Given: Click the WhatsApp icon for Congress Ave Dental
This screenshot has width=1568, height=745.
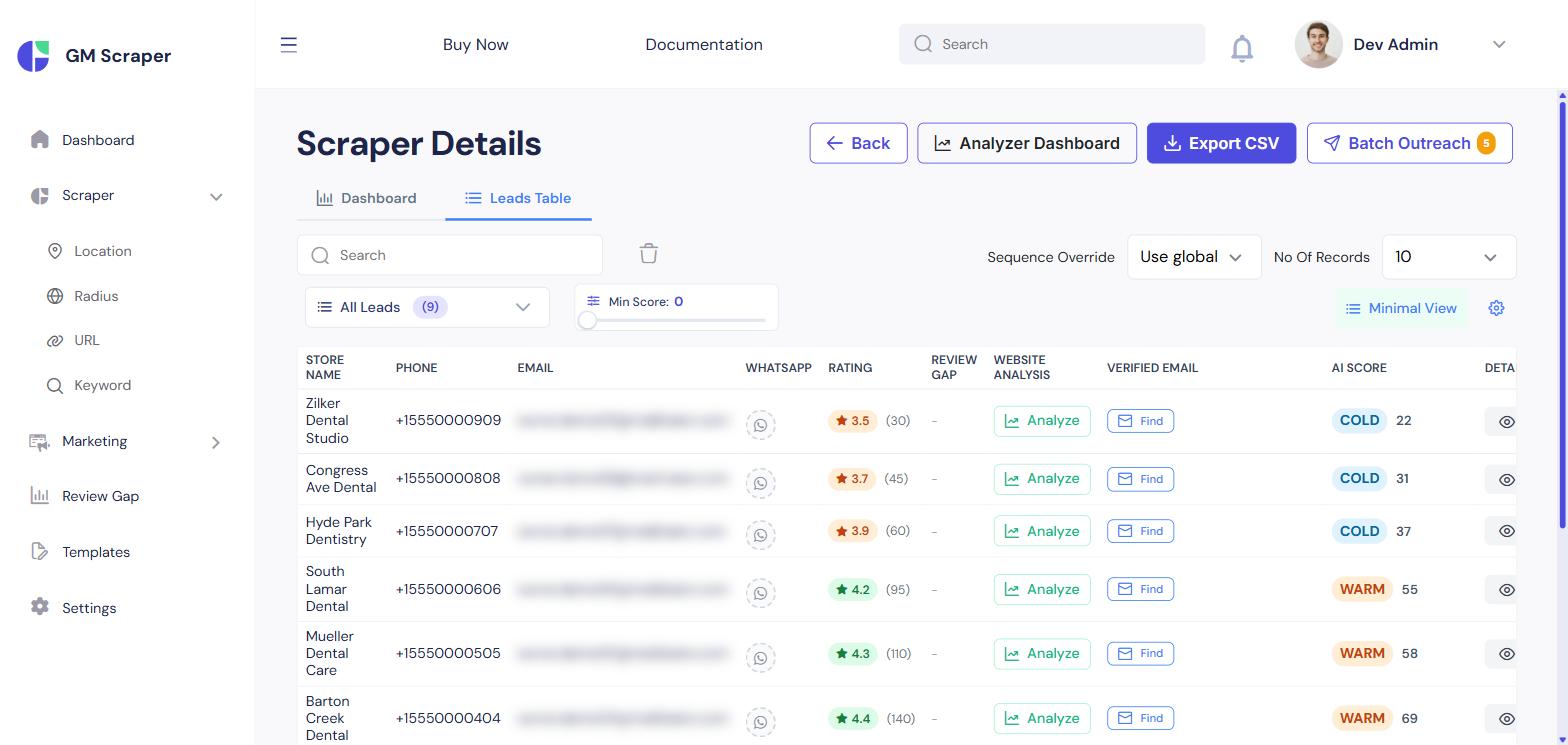Looking at the screenshot, I should (761, 483).
